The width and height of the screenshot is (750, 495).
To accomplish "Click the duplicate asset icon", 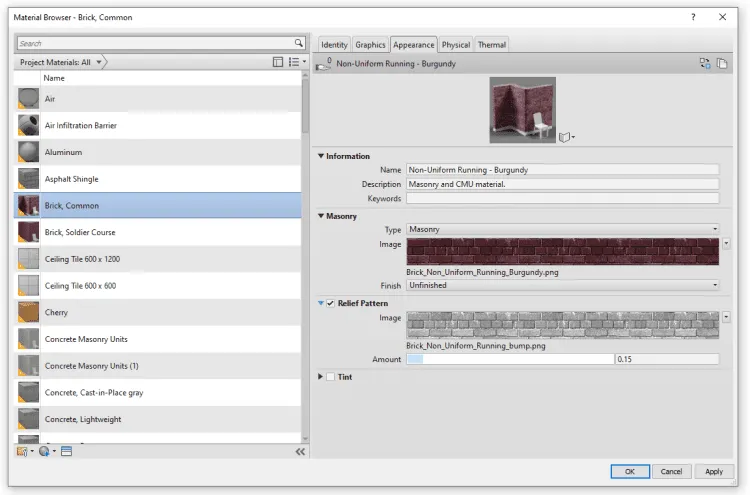I will (722, 63).
